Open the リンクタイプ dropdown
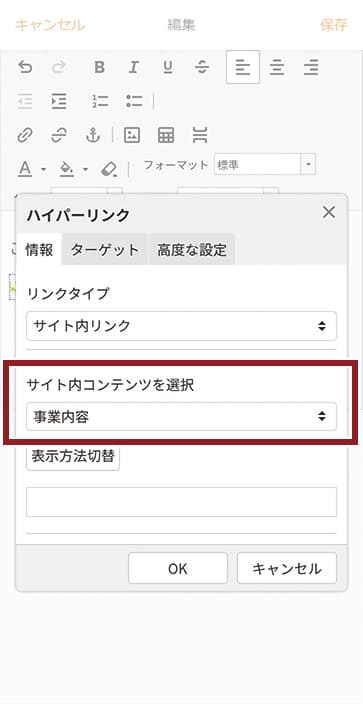 tap(182, 326)
